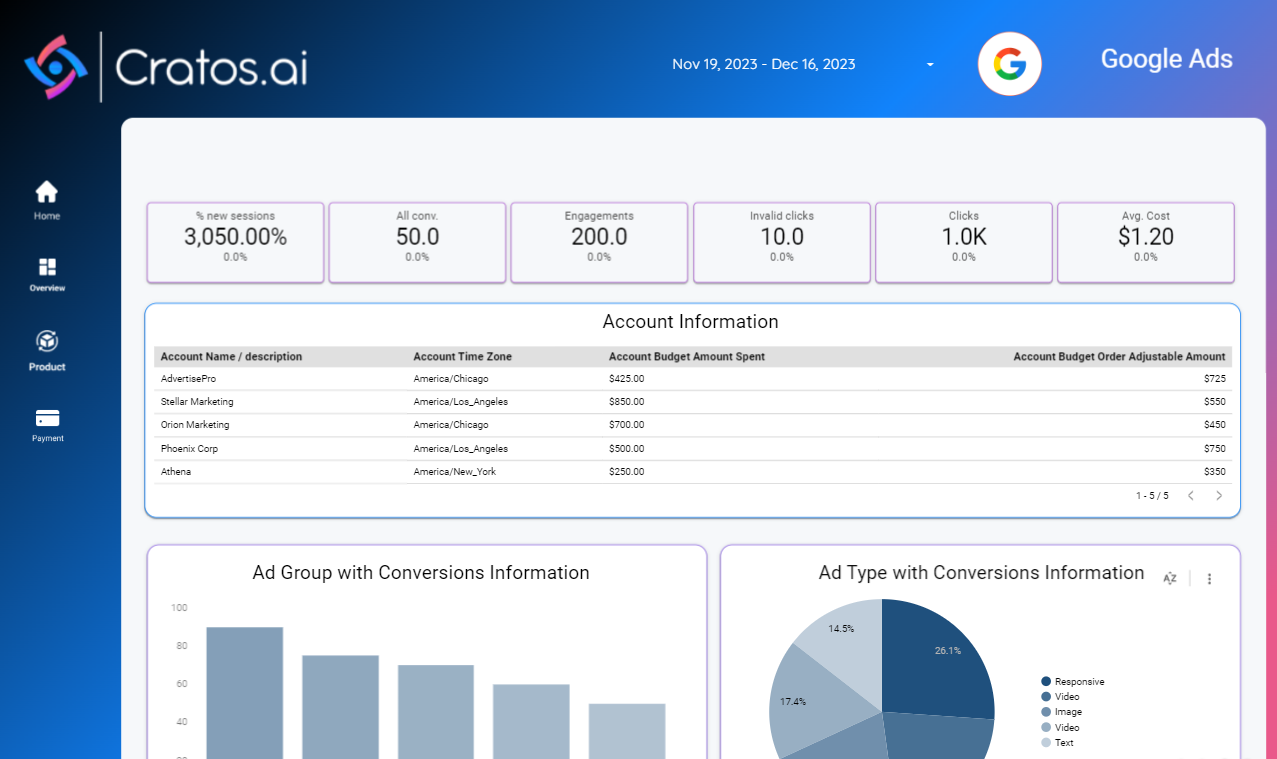
Task: Click the $700.00 amount spent cell
Action: pos(626,425)
